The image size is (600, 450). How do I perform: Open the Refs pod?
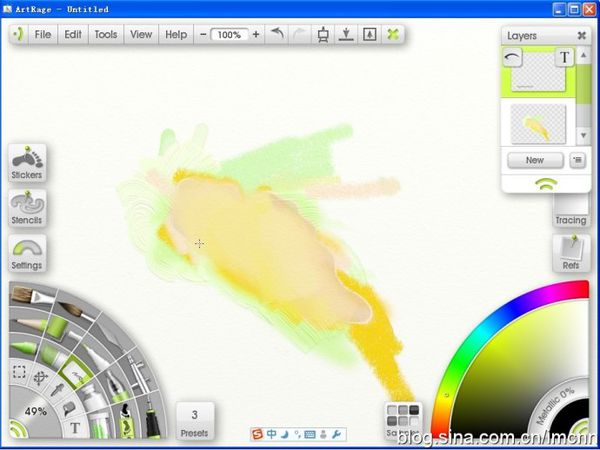coord(571,253)
